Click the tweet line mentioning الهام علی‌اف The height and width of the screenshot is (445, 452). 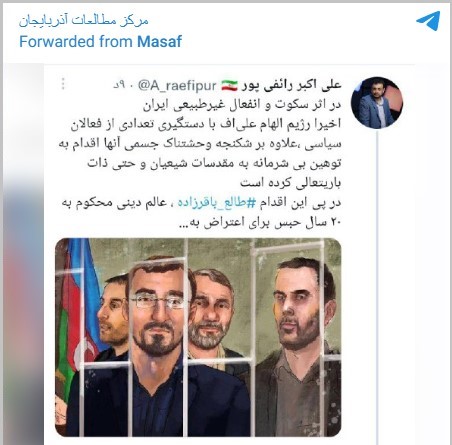coord(206,124)
